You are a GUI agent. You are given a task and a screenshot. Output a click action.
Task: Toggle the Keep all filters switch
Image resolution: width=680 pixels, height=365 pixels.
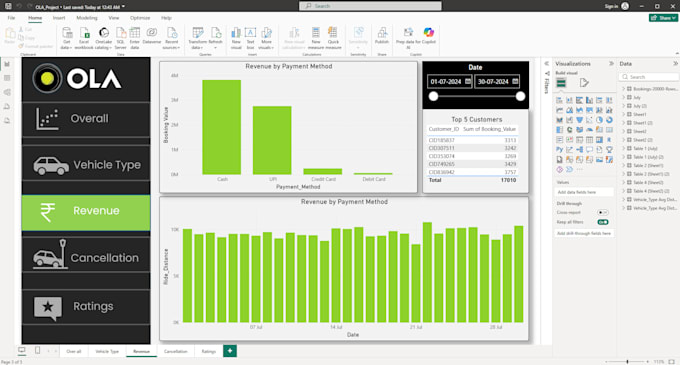[603, 222]
